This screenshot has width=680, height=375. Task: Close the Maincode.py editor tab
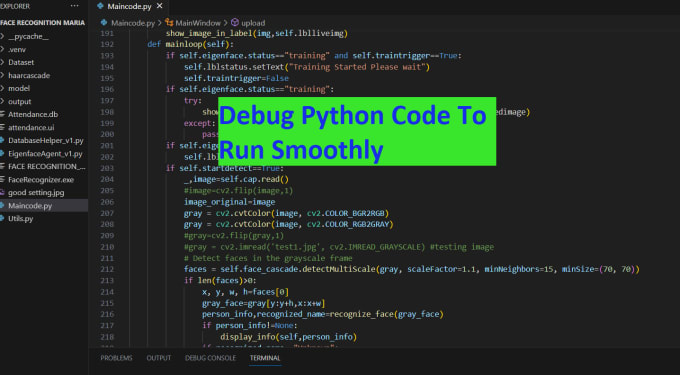pyautogui.click(x=160, y=6)
